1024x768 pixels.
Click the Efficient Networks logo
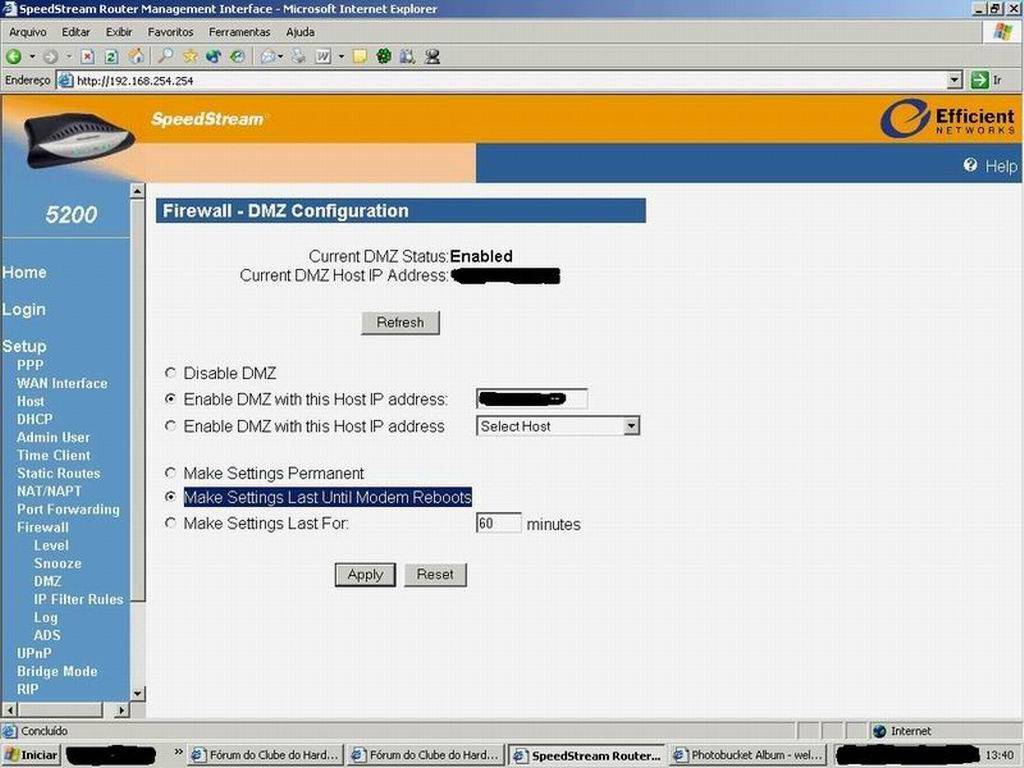(948, 118)
